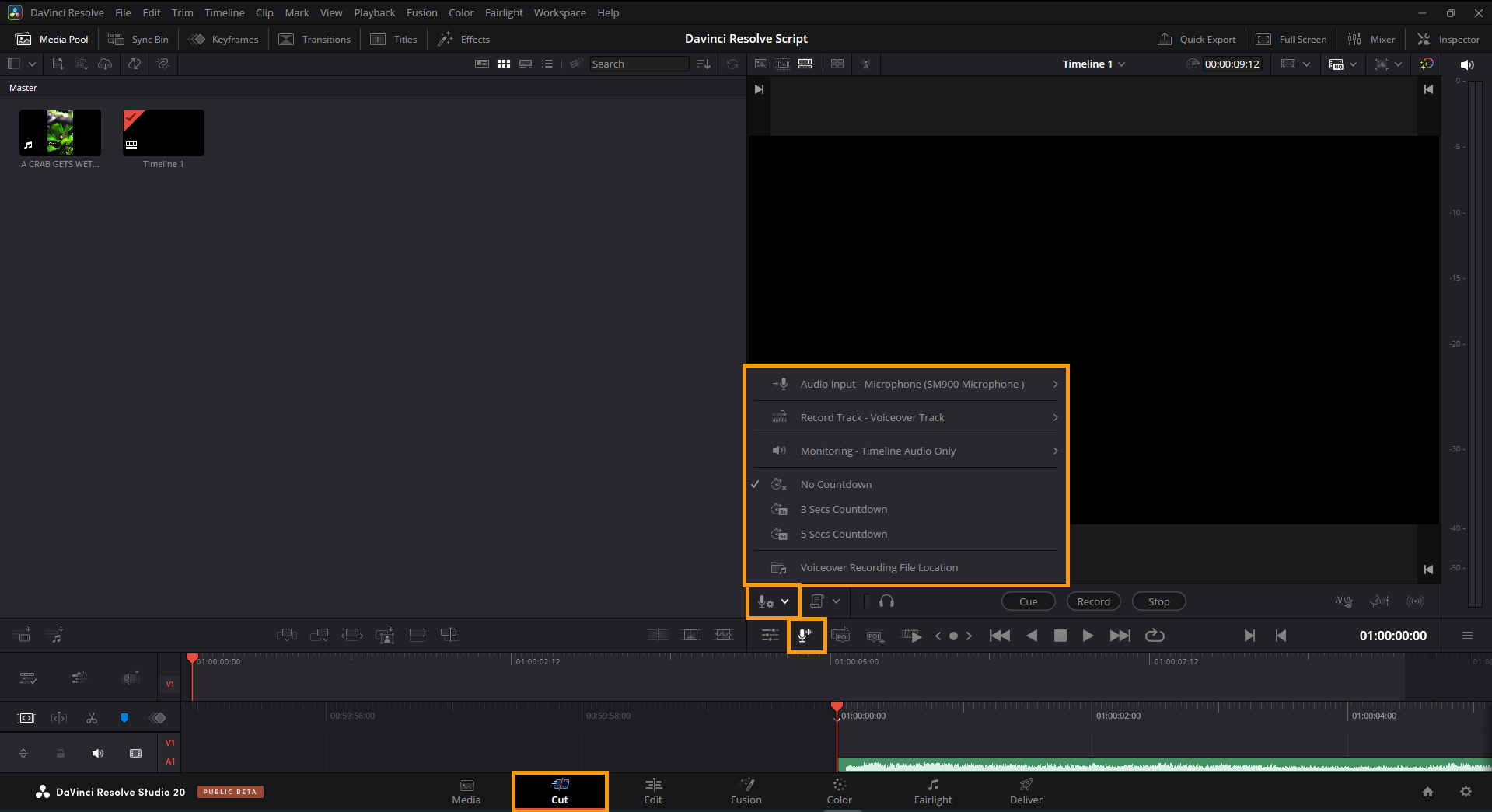1492x812 pixels.
Task: Switch to the Fusion page
Action: 746,791
